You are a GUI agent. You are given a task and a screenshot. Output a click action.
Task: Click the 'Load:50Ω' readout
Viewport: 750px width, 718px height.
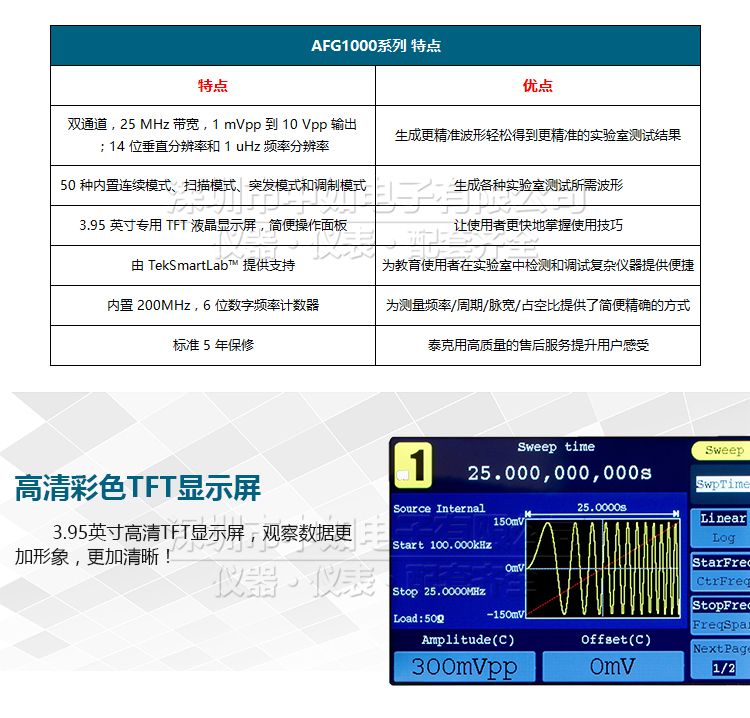pos(419,619)
